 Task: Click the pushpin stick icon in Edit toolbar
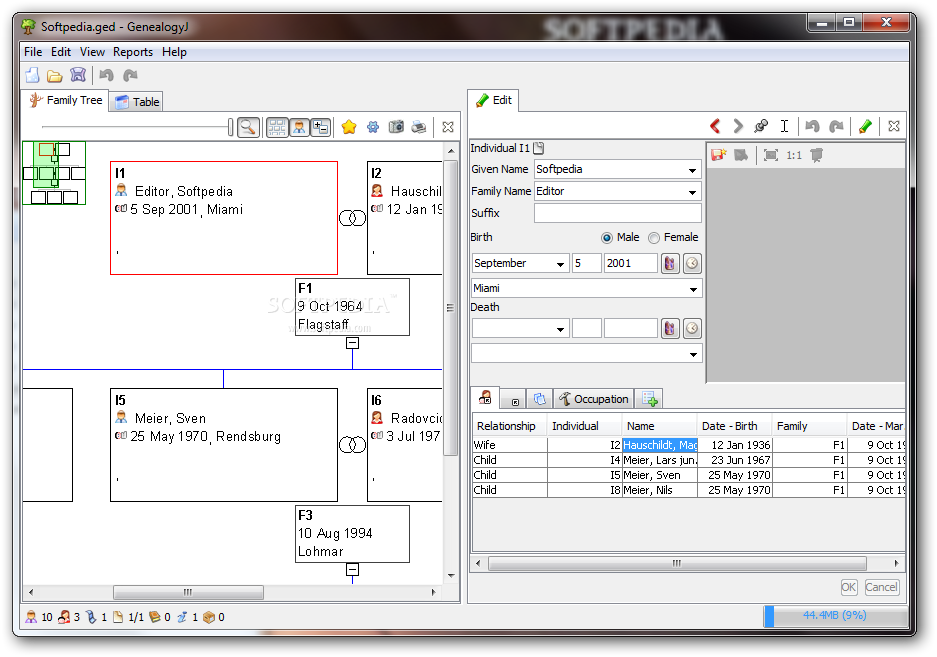(x=761, y=126)
